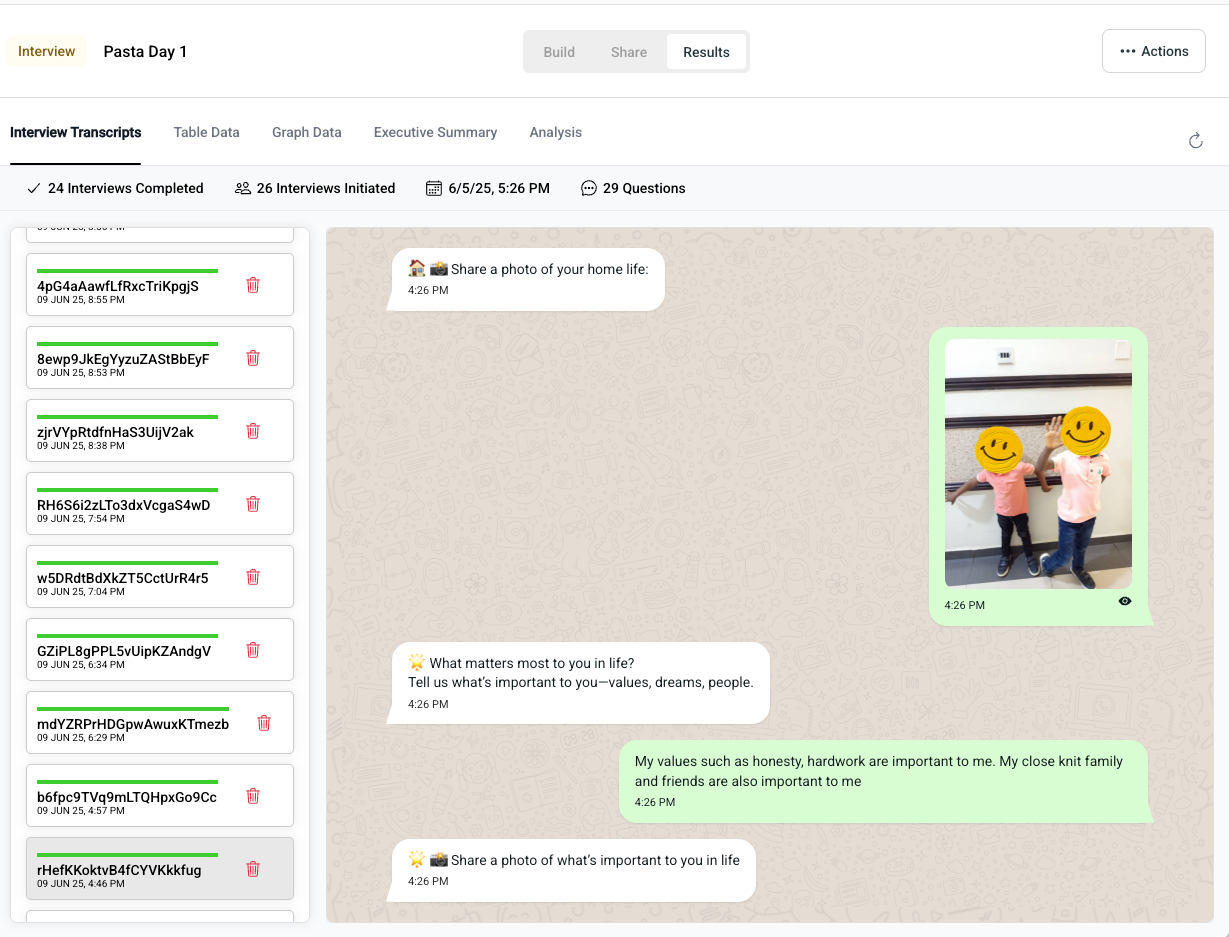Open the shared home life photo

(1038, 463)
